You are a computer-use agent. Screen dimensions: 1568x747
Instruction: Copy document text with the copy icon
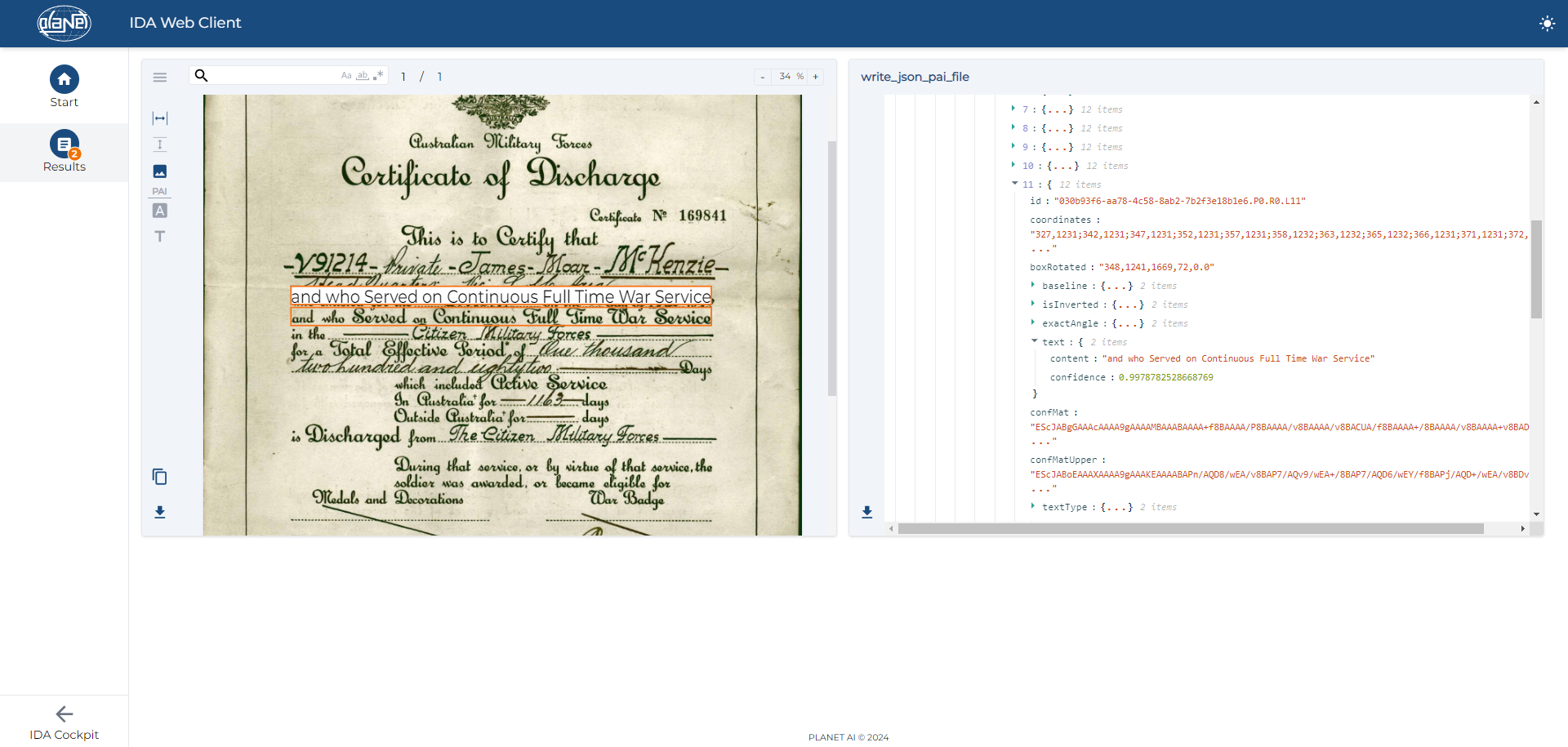pos(160,477)
